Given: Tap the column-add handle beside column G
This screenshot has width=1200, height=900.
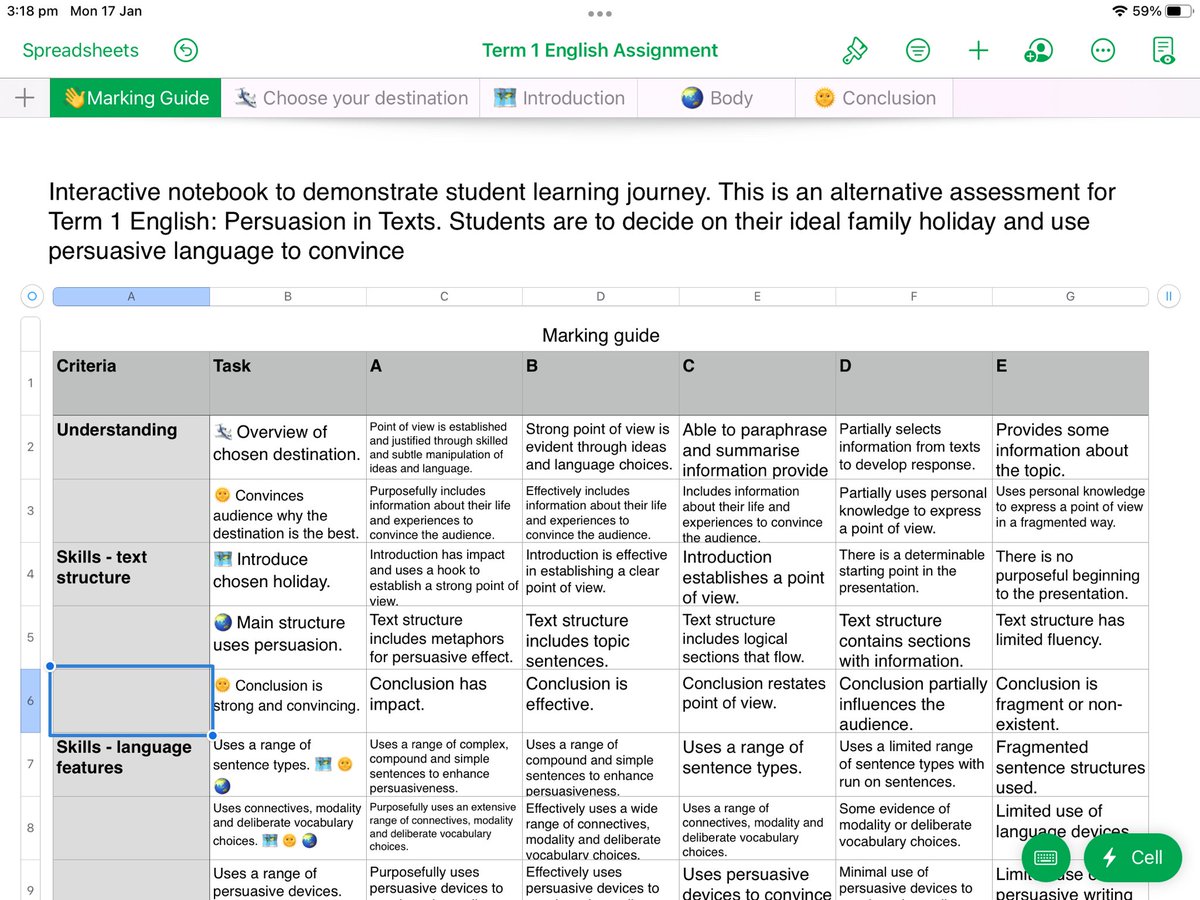Looking at the screenshot, I should click(x=1167, y=296).
